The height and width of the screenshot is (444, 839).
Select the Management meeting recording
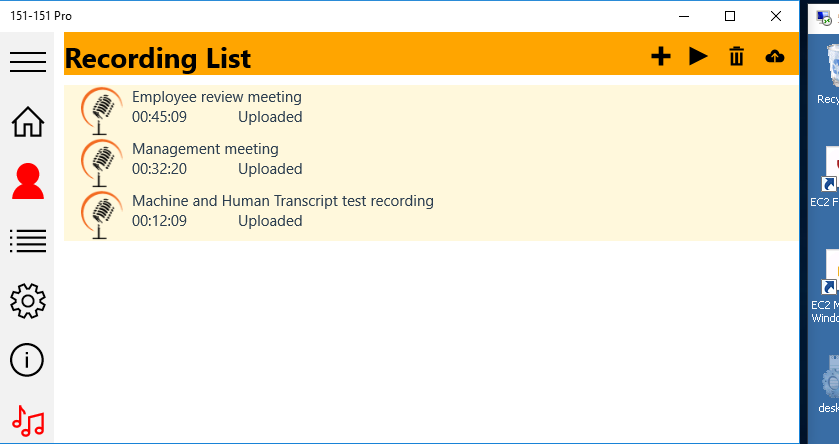(205, 149)
